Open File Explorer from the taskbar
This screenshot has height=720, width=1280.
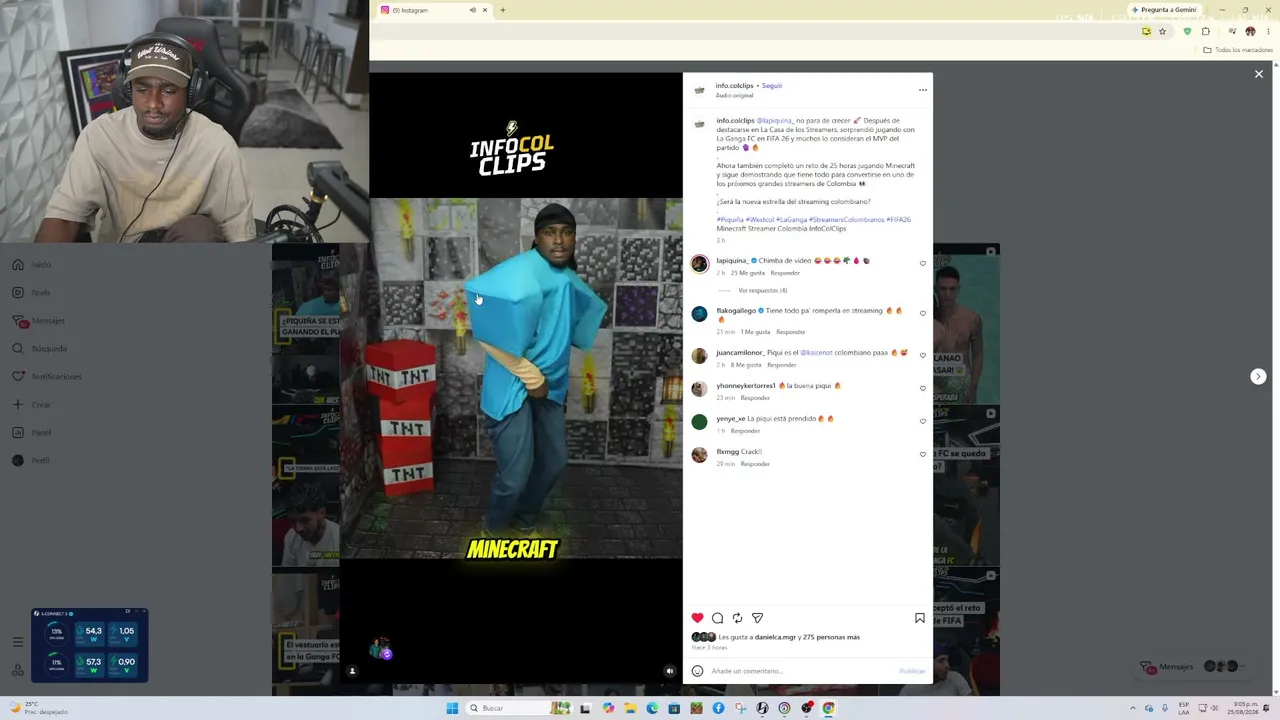(630, 708)
